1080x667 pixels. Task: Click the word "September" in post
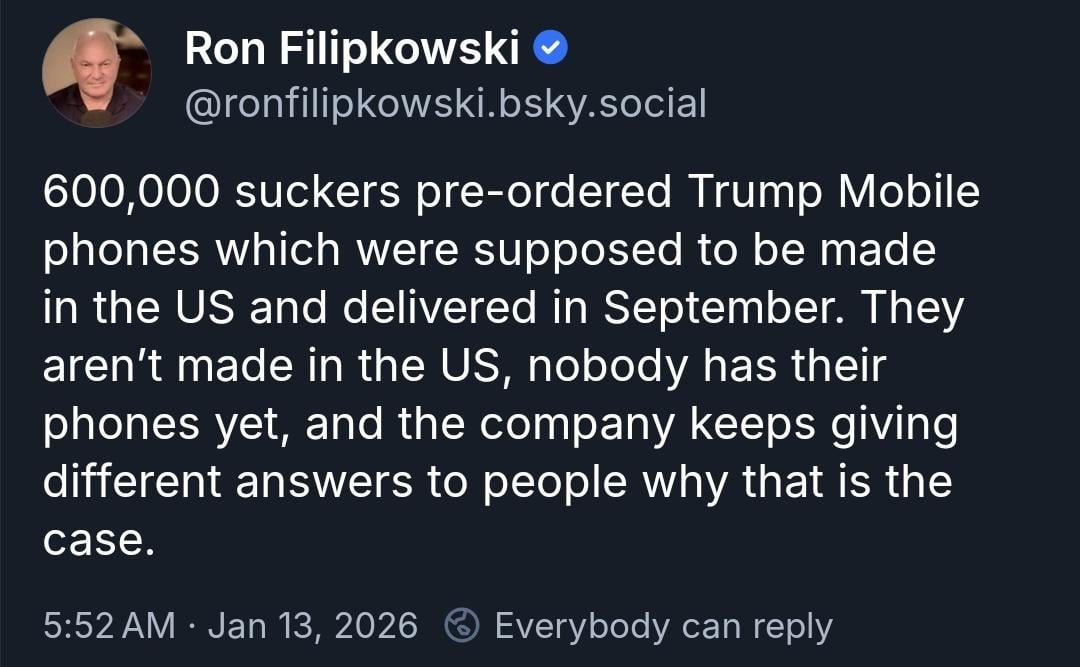(729, 309)
